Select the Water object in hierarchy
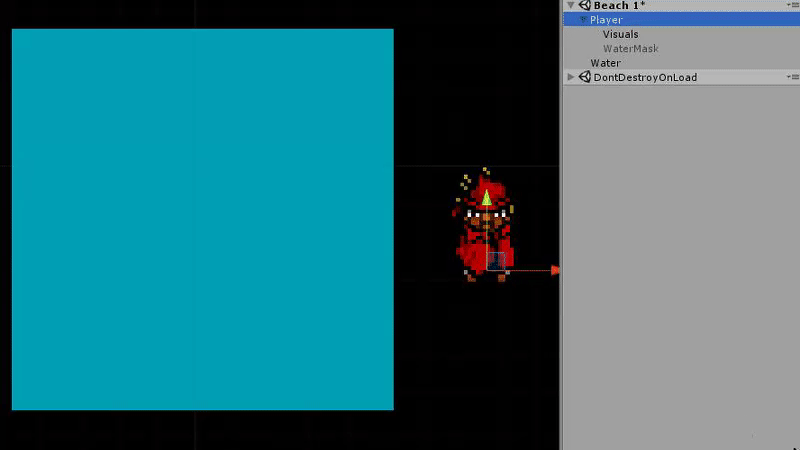This screenshot has height=450, width=800. click(605, 63)
